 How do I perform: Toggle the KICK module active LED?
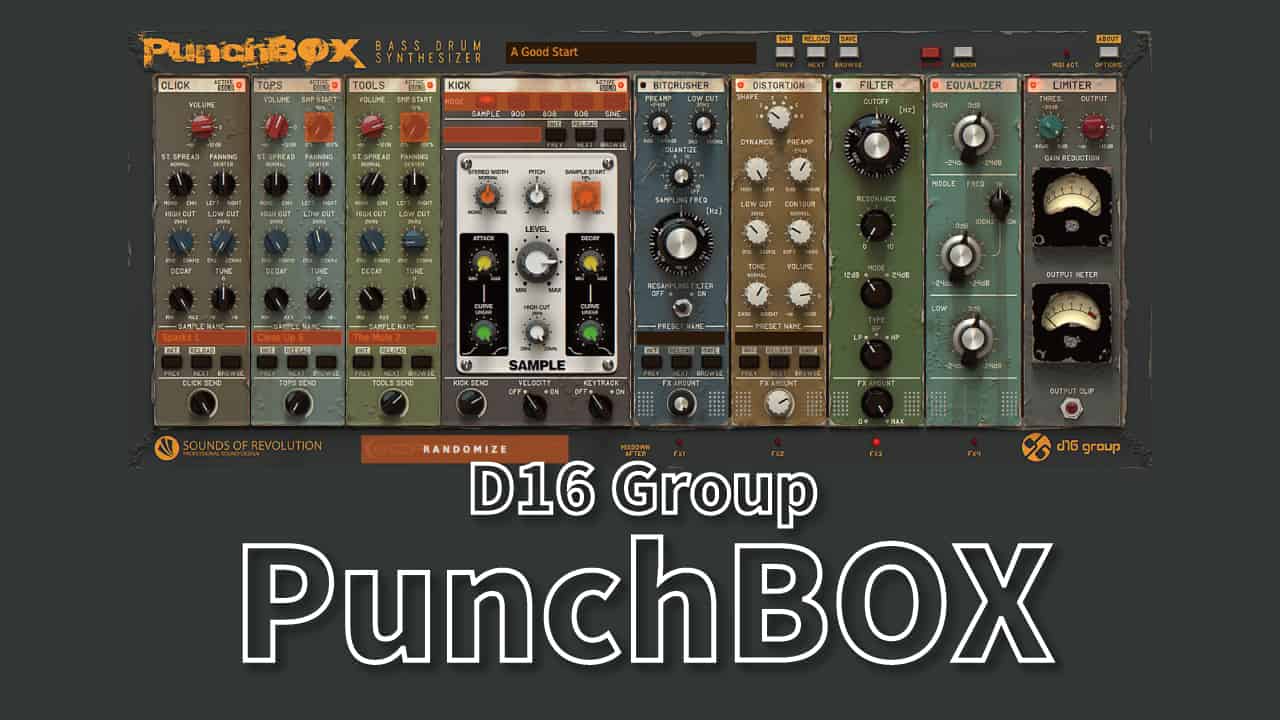pyautogui.click(x=623, y=86)
